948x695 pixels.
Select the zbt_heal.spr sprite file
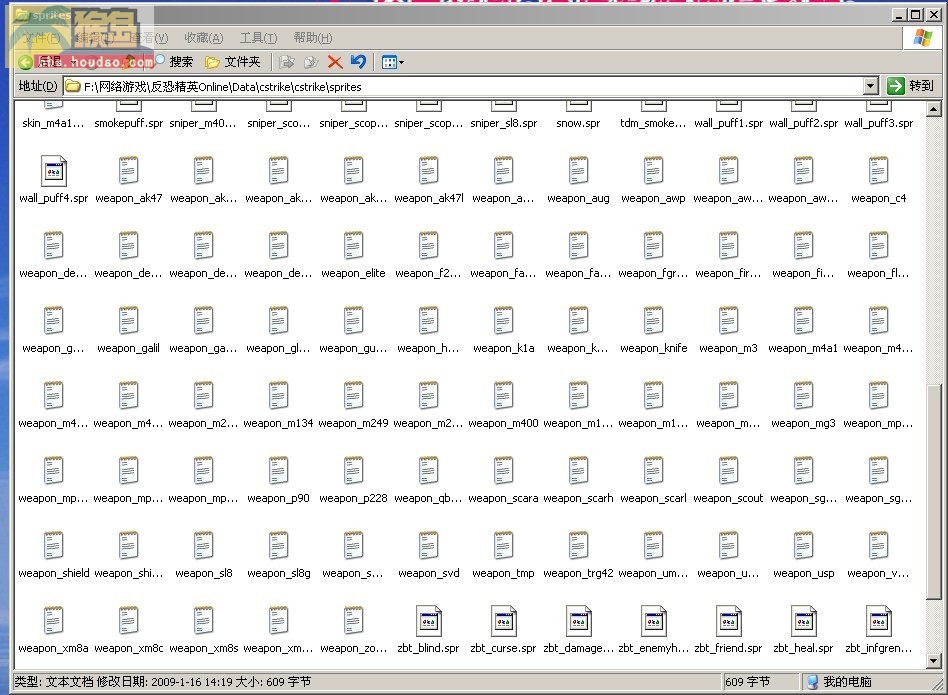coord(803,621)
